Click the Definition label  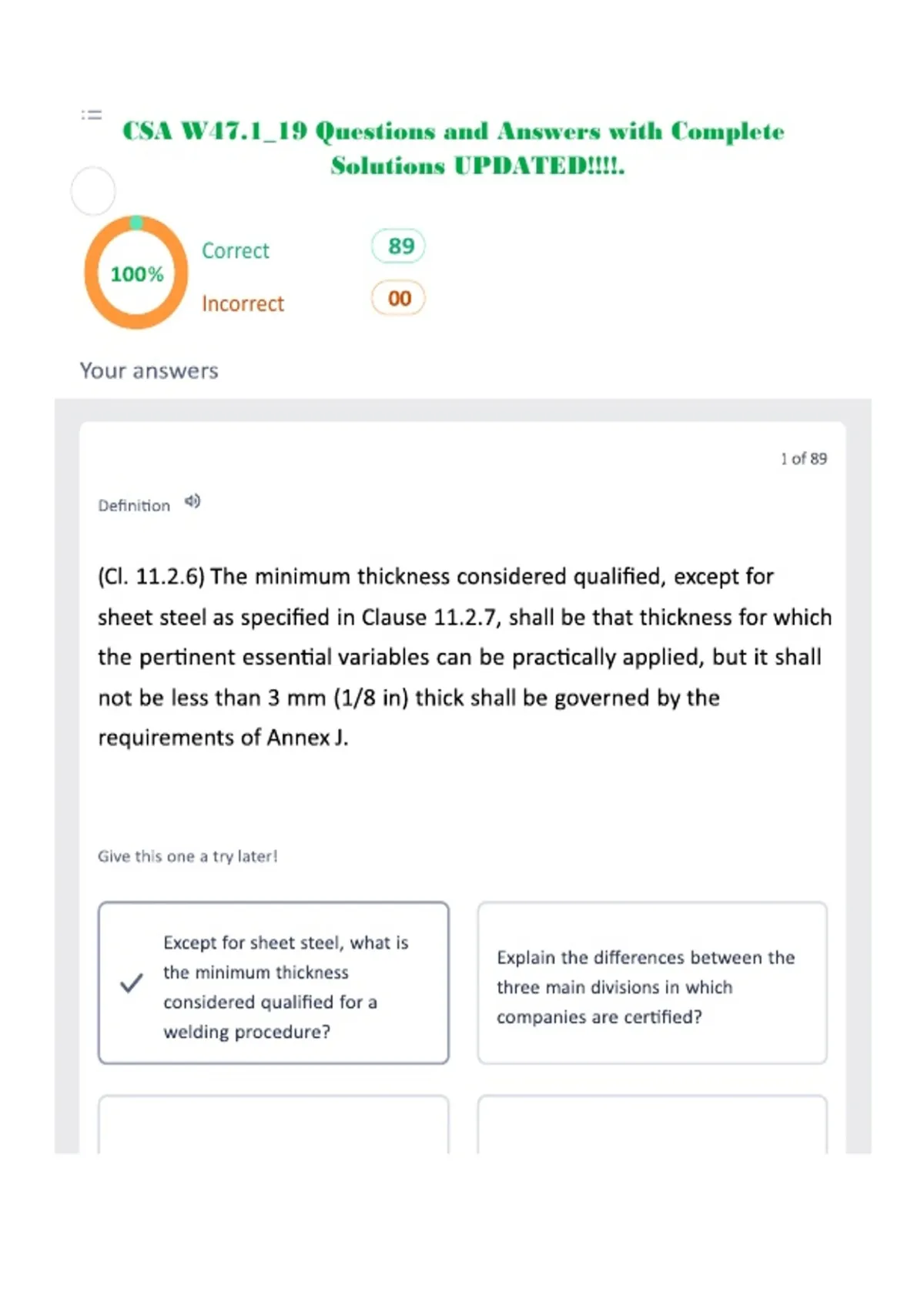(x=134, y=506)
